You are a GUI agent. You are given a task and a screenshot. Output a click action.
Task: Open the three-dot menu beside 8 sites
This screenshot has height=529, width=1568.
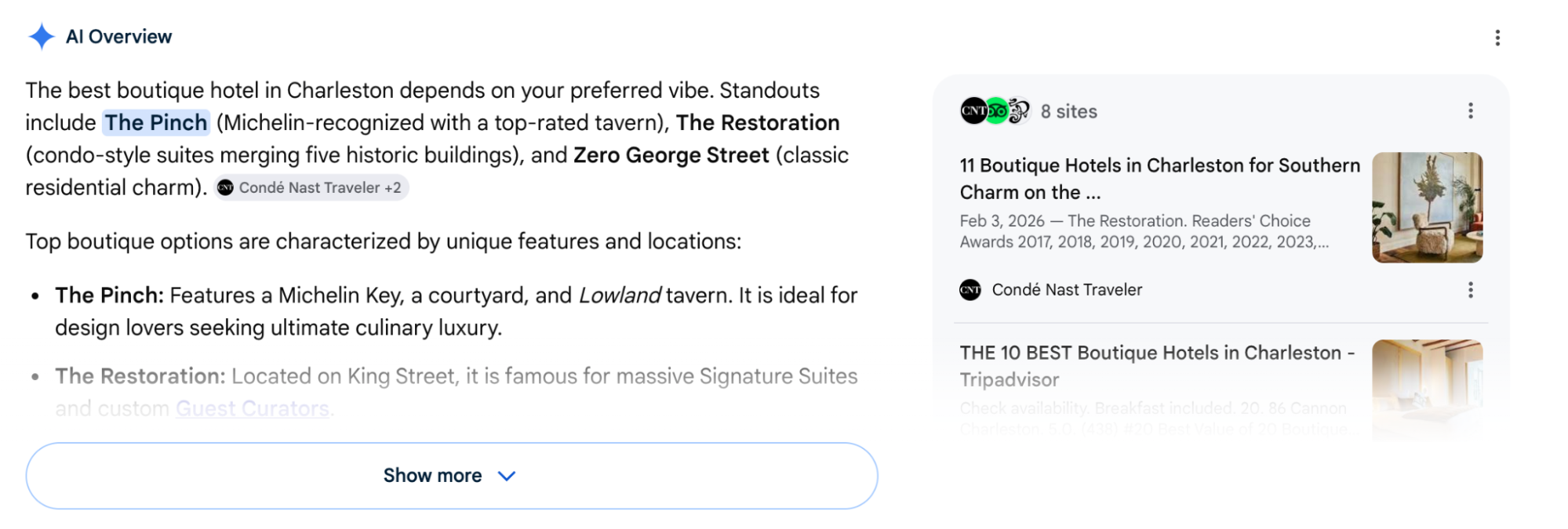click(x=1471, y=111)
